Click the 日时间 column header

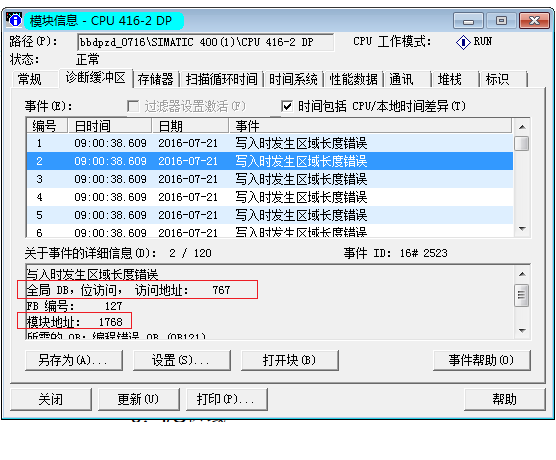click(109, 126)
